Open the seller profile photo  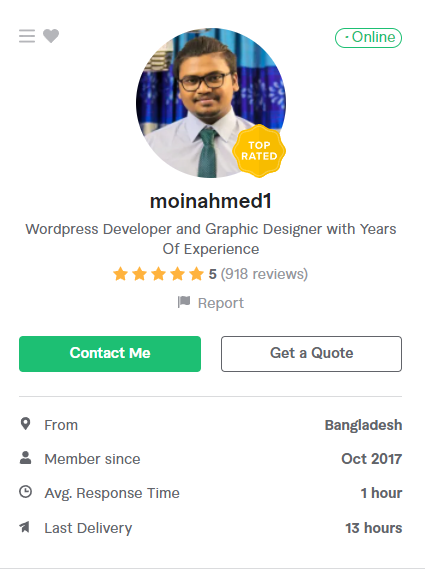[x=211, y=103]
